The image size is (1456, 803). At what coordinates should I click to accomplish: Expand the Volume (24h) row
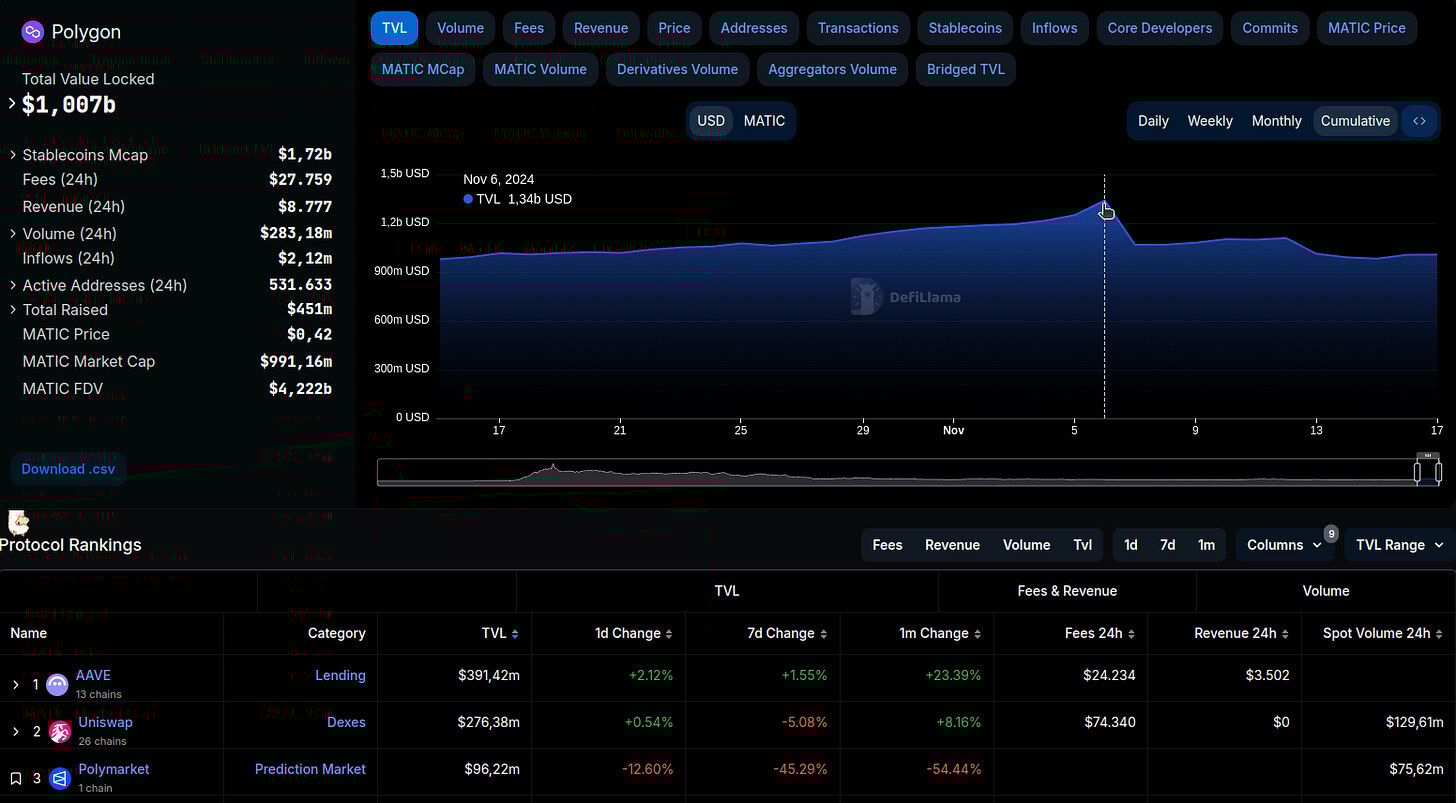tap(13, 234)
